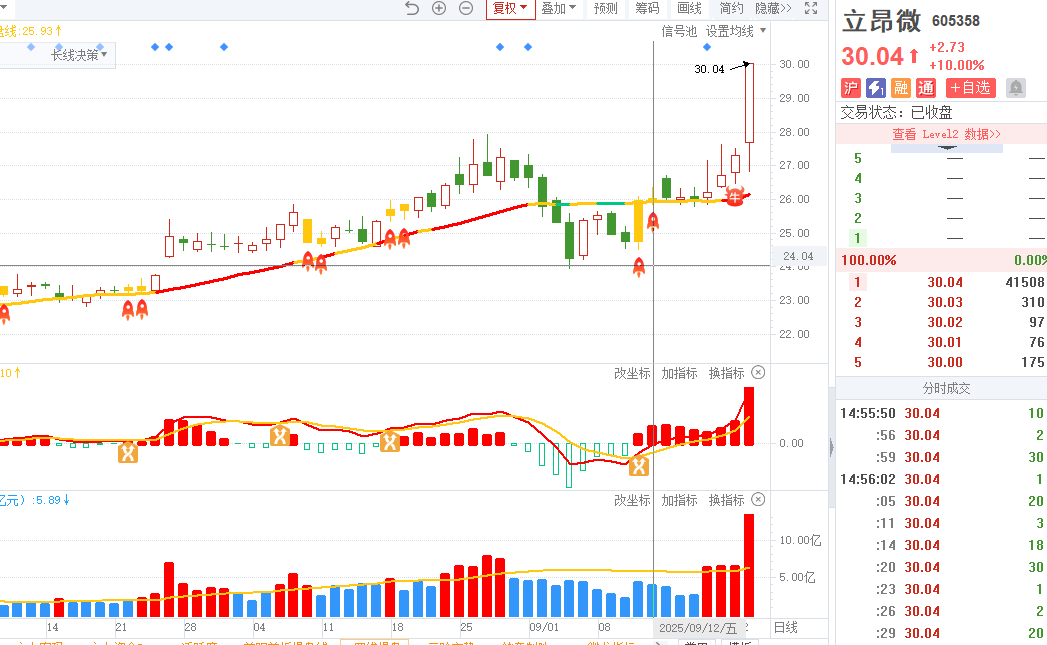Click 换指标 in the MACD panel
The image size is (1047, 645).
[x=726, y=373]
